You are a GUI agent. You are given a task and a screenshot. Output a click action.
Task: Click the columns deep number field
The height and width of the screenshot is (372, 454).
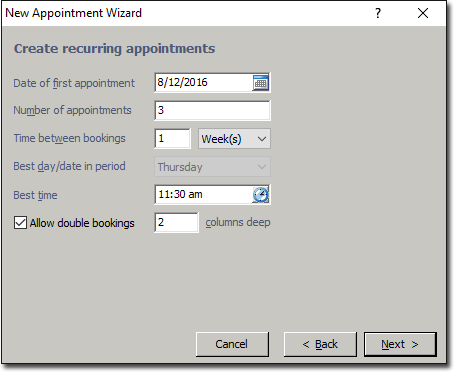point(176,222)
